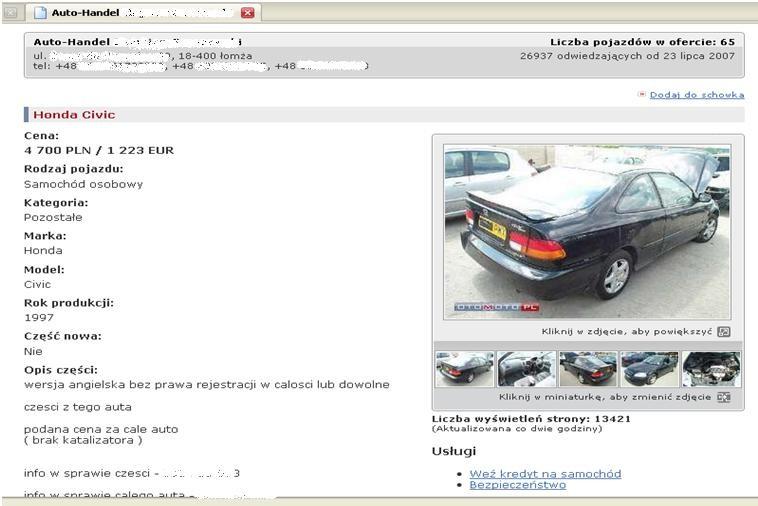The height and width of the screenshot is (506, 758).
Task: Click the Kliknij w zdjęcie, aby powiększyć caption
Action: [x=627, y=332]
